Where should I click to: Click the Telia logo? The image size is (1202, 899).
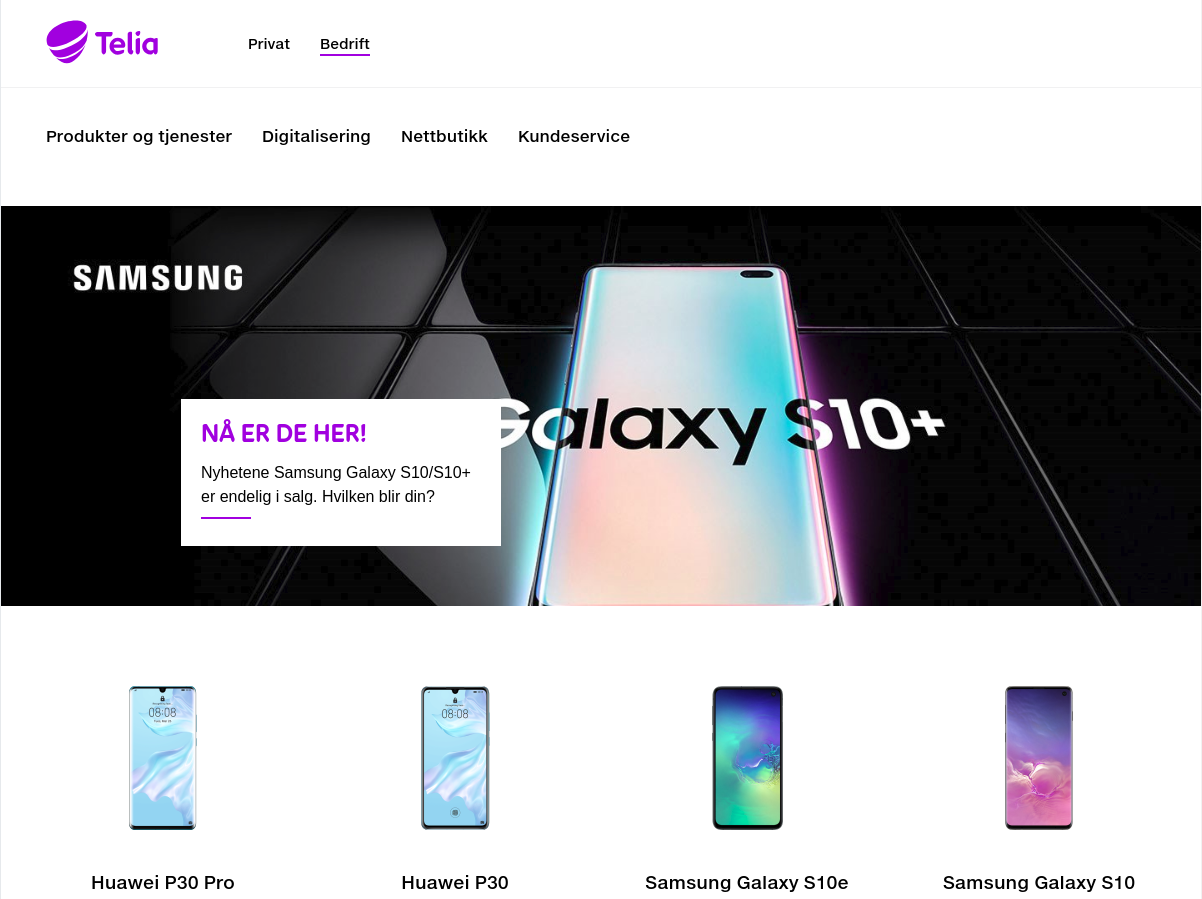click(x=102, y=43)
